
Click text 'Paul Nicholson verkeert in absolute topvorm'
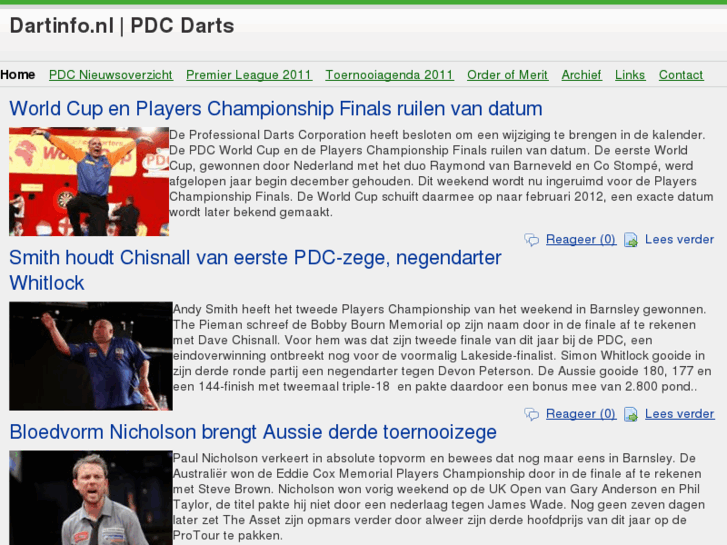[300, 458]
